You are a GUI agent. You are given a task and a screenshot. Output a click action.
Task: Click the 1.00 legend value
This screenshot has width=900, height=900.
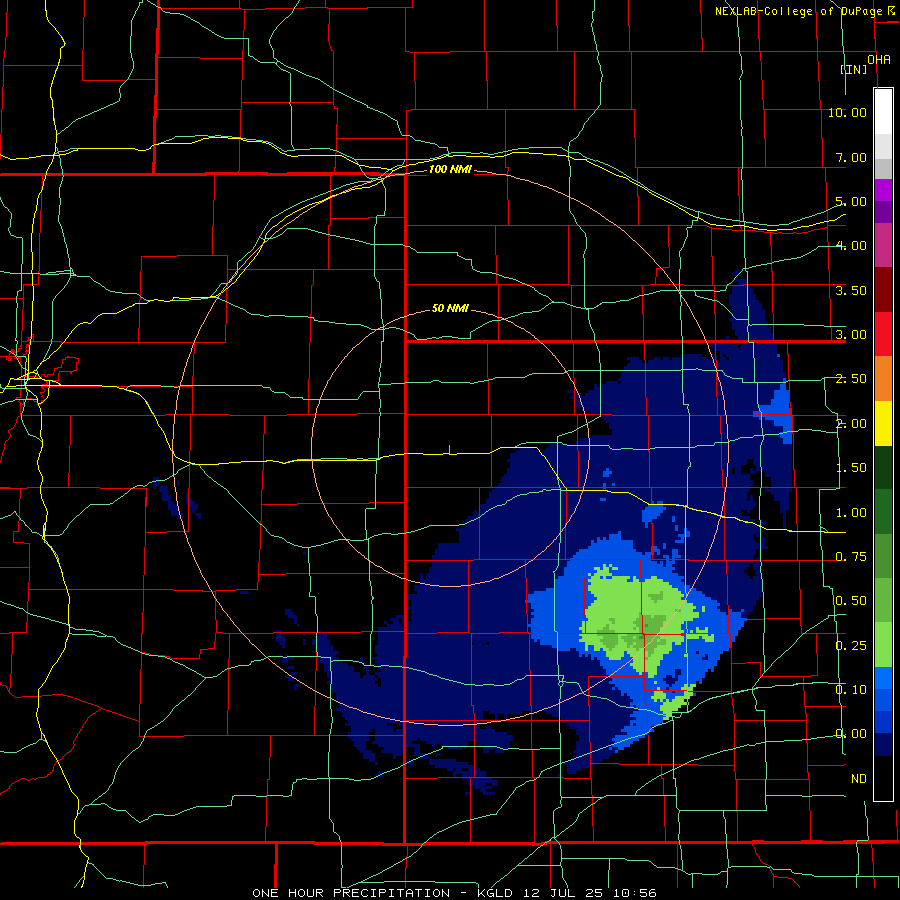click(851, 513)
